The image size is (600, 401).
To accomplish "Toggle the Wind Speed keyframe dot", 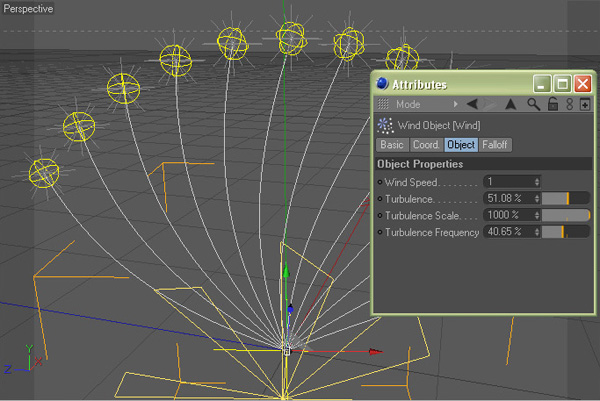I will [380, 182].
